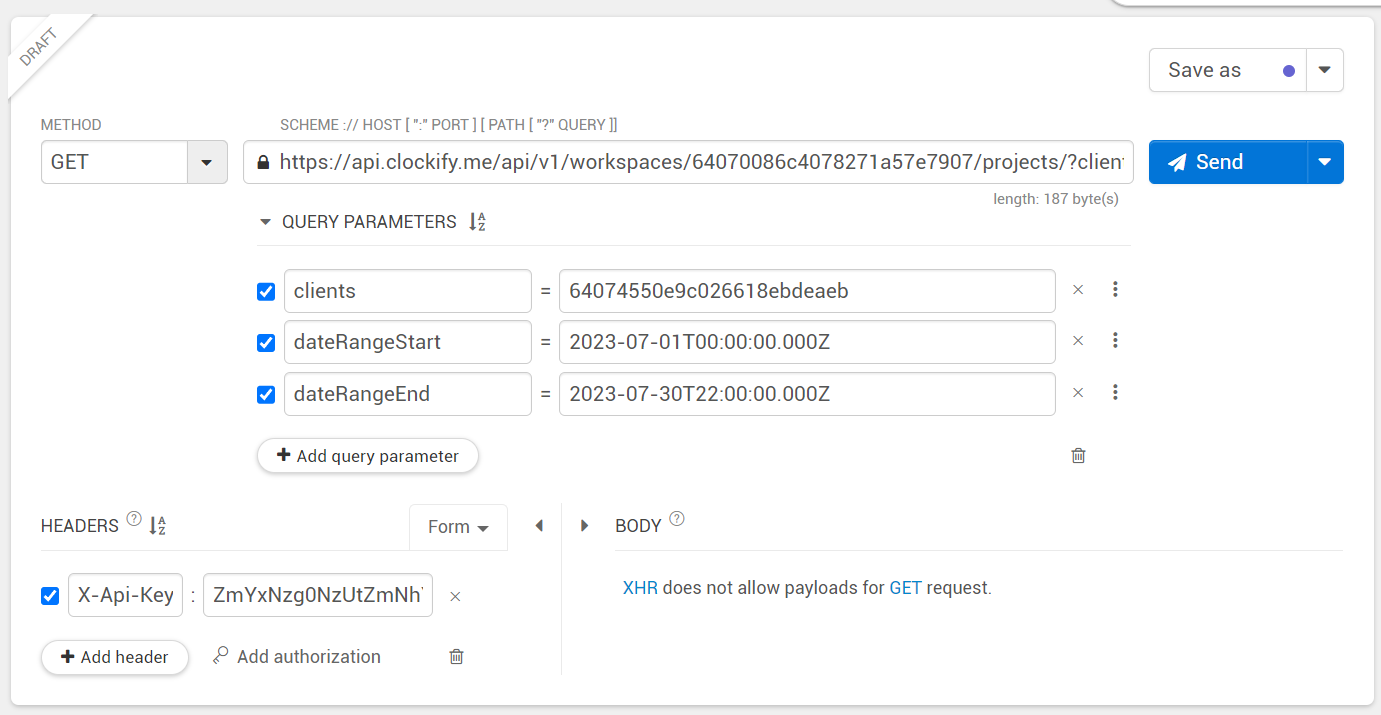Viewport: 1381px width, 715px height.
Task: Open the HEADERS help tooltip
Action: pos(134,517)
